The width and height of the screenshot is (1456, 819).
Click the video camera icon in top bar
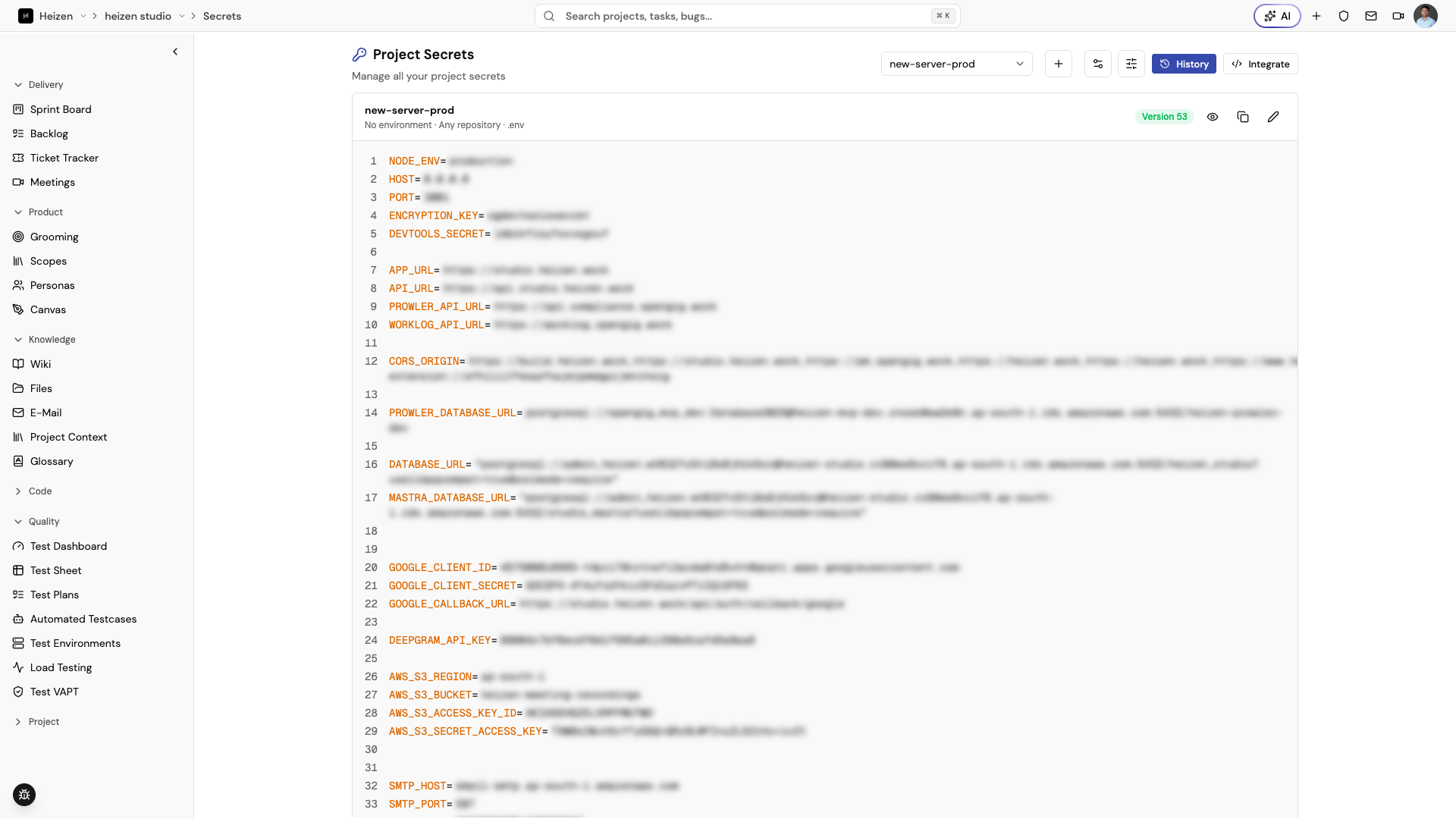pos(1398,16)
